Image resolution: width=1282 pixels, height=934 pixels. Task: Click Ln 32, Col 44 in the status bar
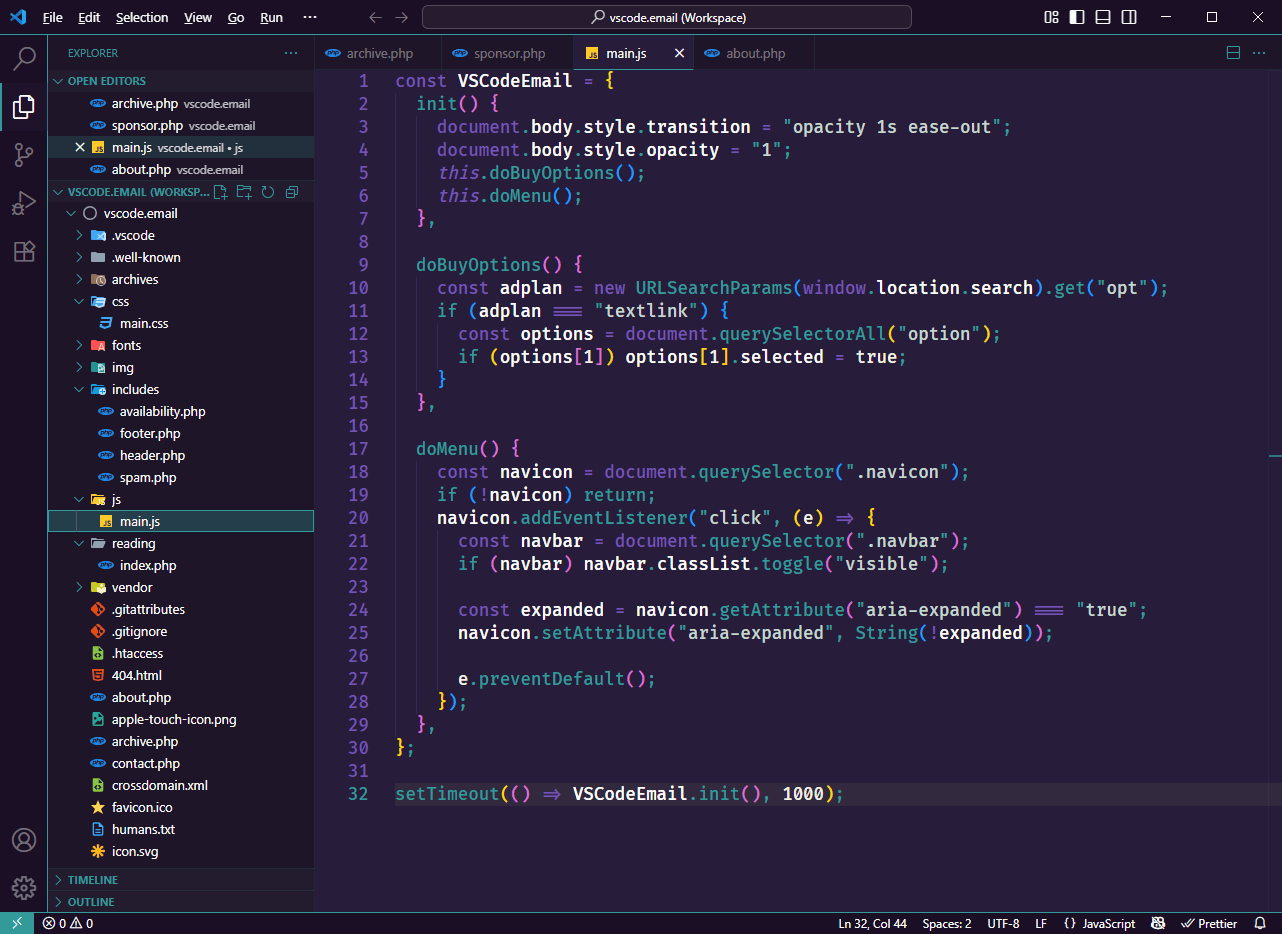pos(872,923)
